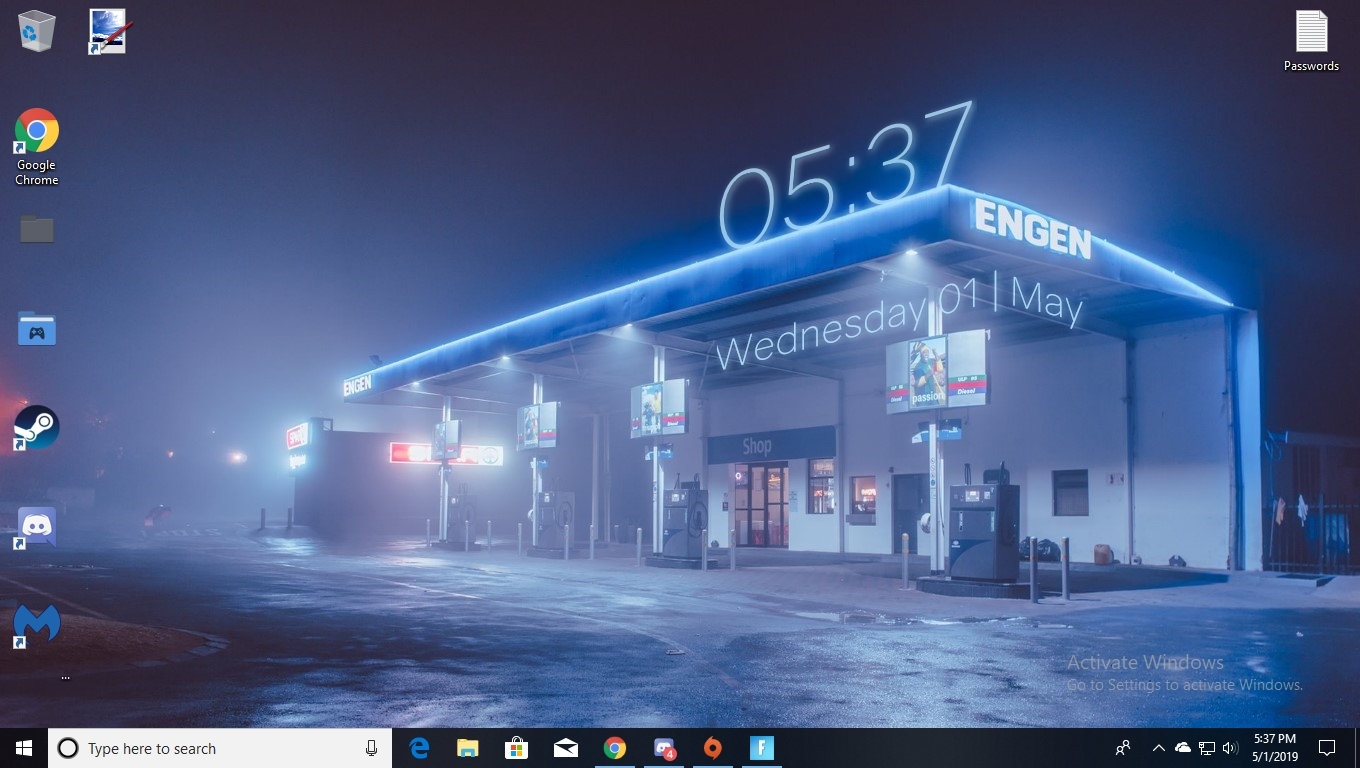1360x768 pixels.
Task: Open File Explorer from the taskbar
Action: click(x=468, y=748)
